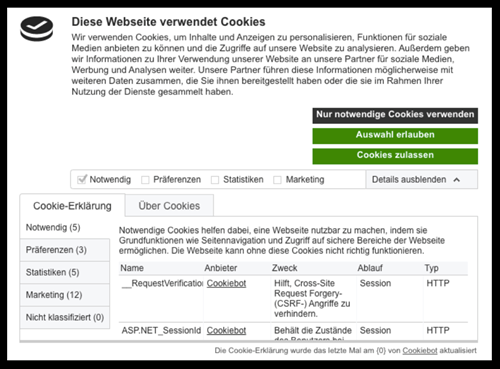Accept all with Cookies zulassen

[x=395, y=156]
